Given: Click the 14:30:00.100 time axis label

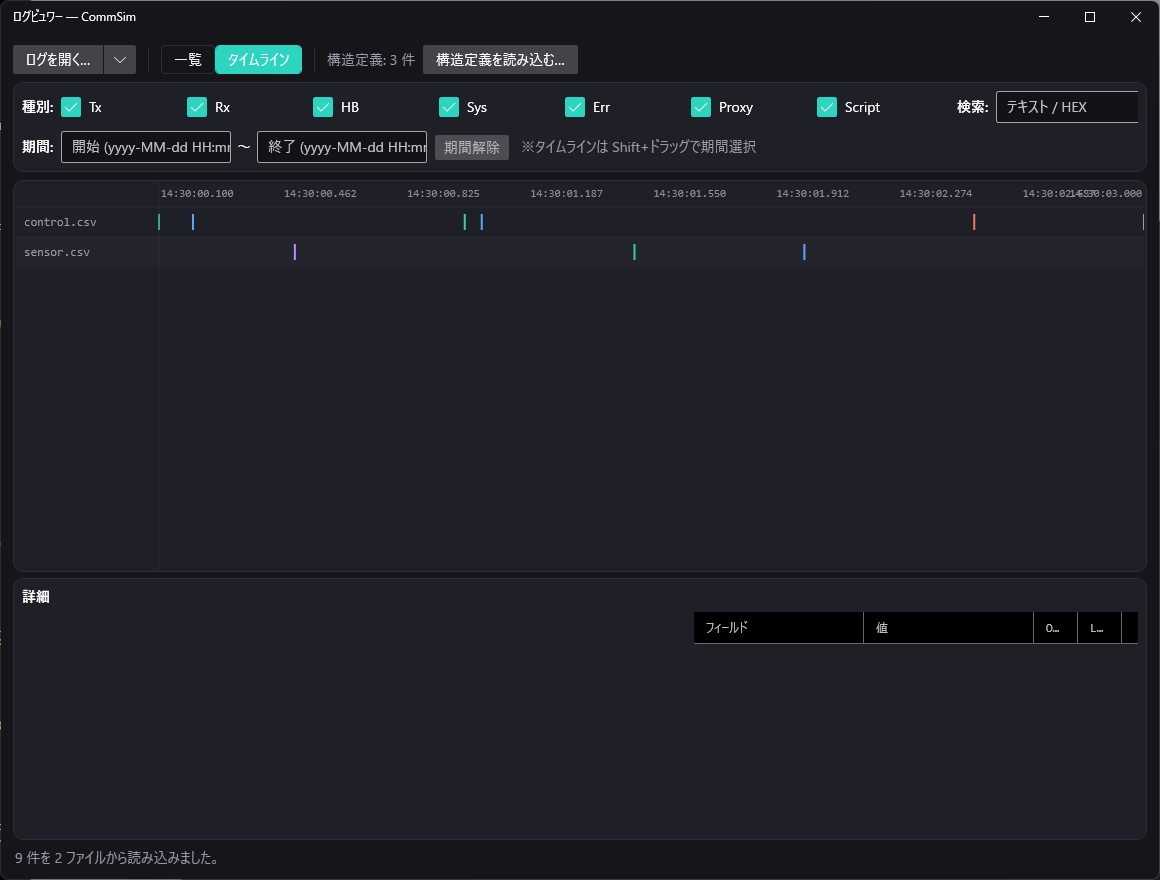Looking at the screenshot, I should pyautogui.click(x=197, y=194).
